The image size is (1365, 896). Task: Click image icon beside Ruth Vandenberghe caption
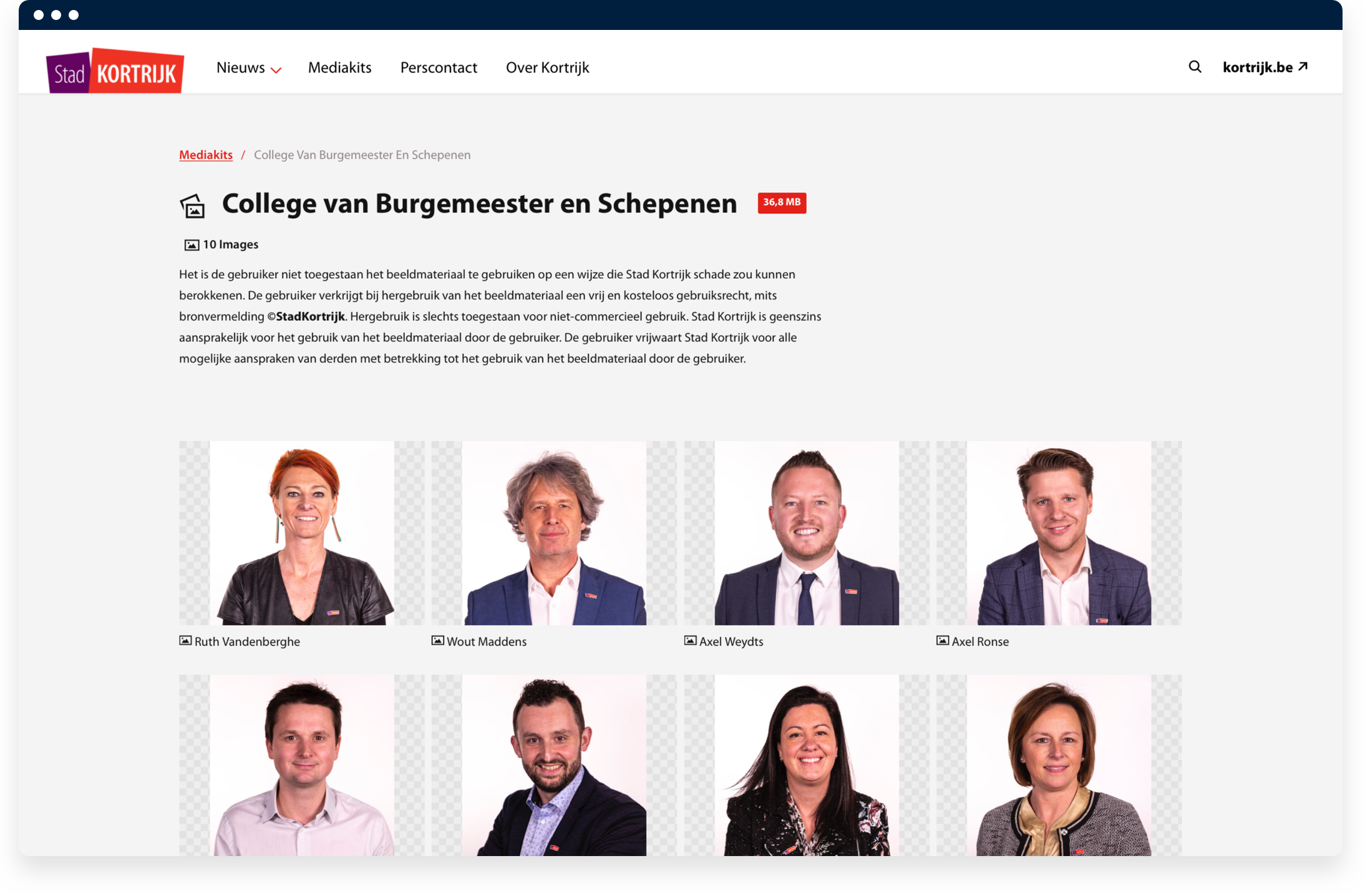[x=185, y=641]
